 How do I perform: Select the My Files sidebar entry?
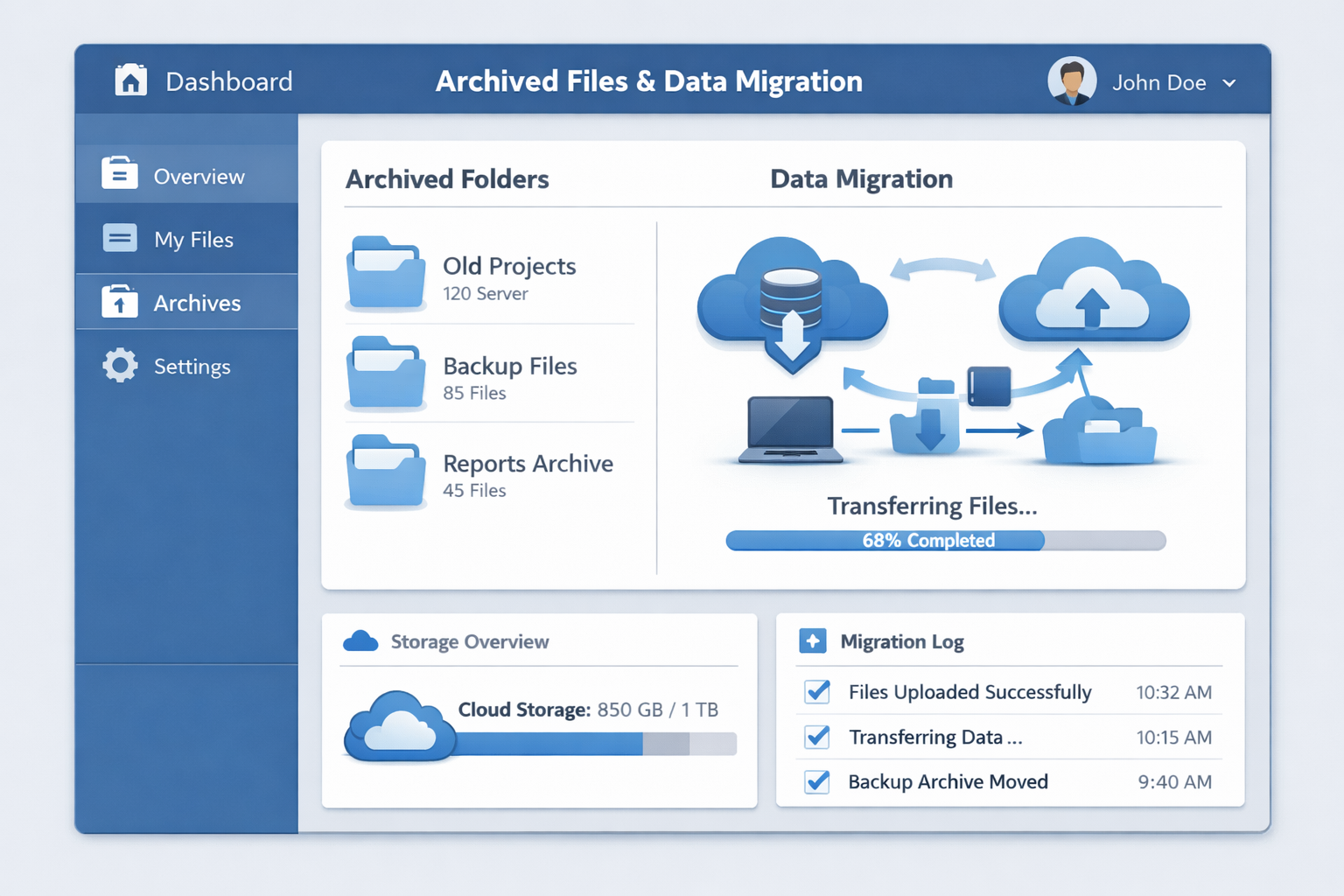tap(193, 238)
